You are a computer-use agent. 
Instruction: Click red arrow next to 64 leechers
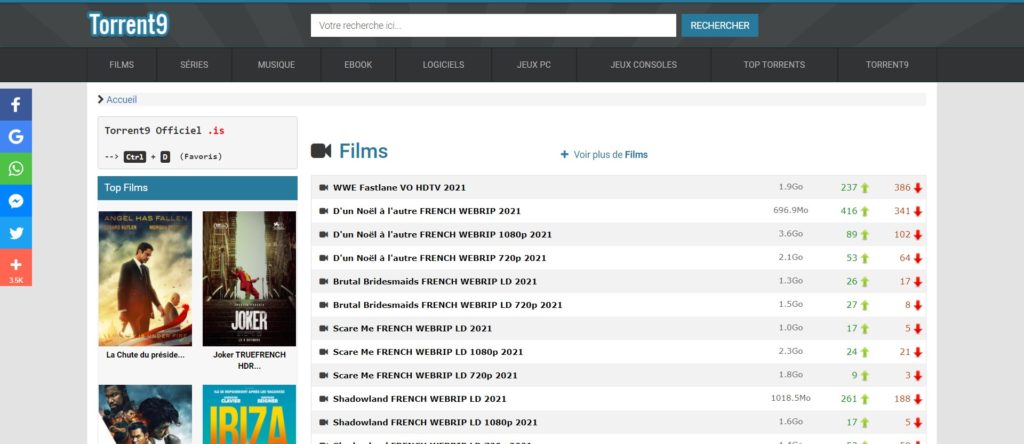click(x=918, y=259)
